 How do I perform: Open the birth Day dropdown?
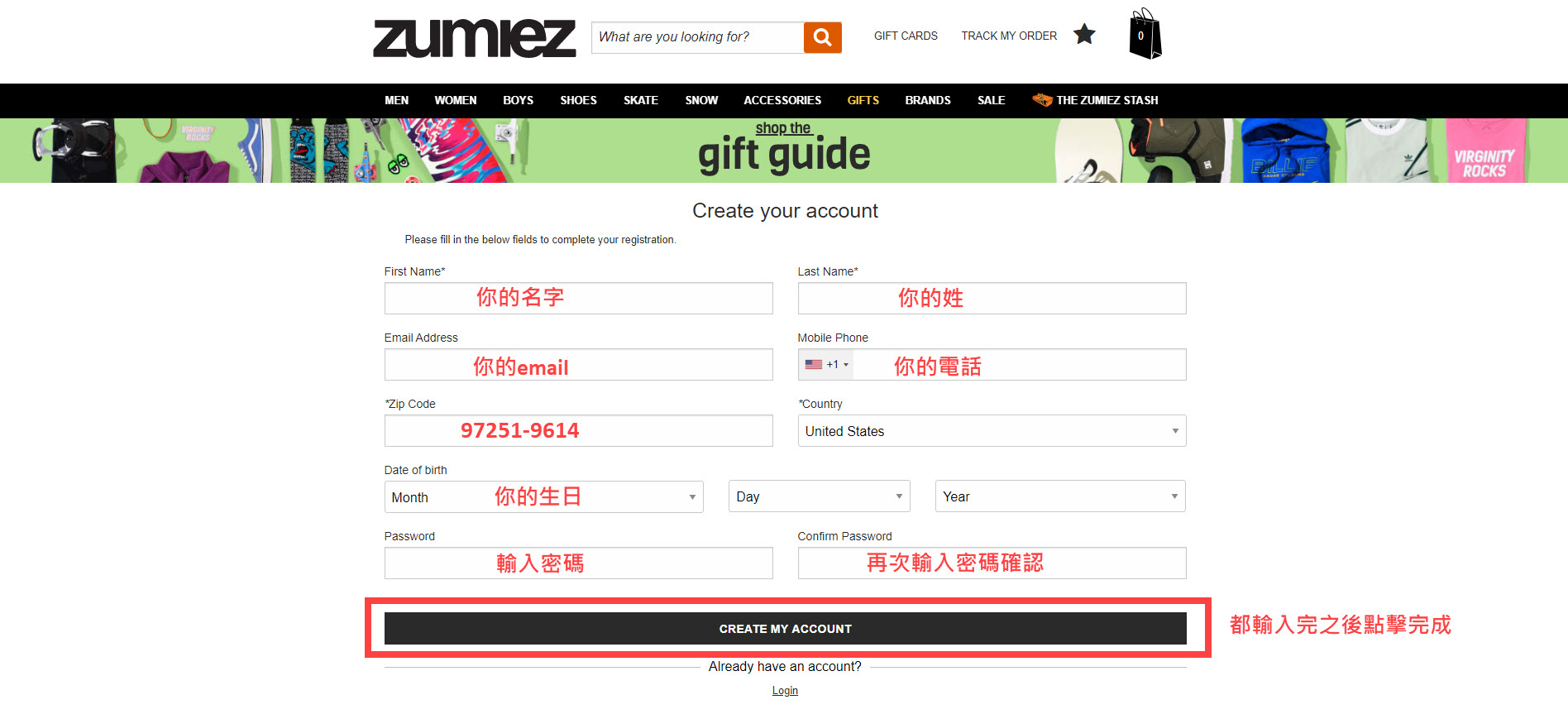tap(818, 496)
